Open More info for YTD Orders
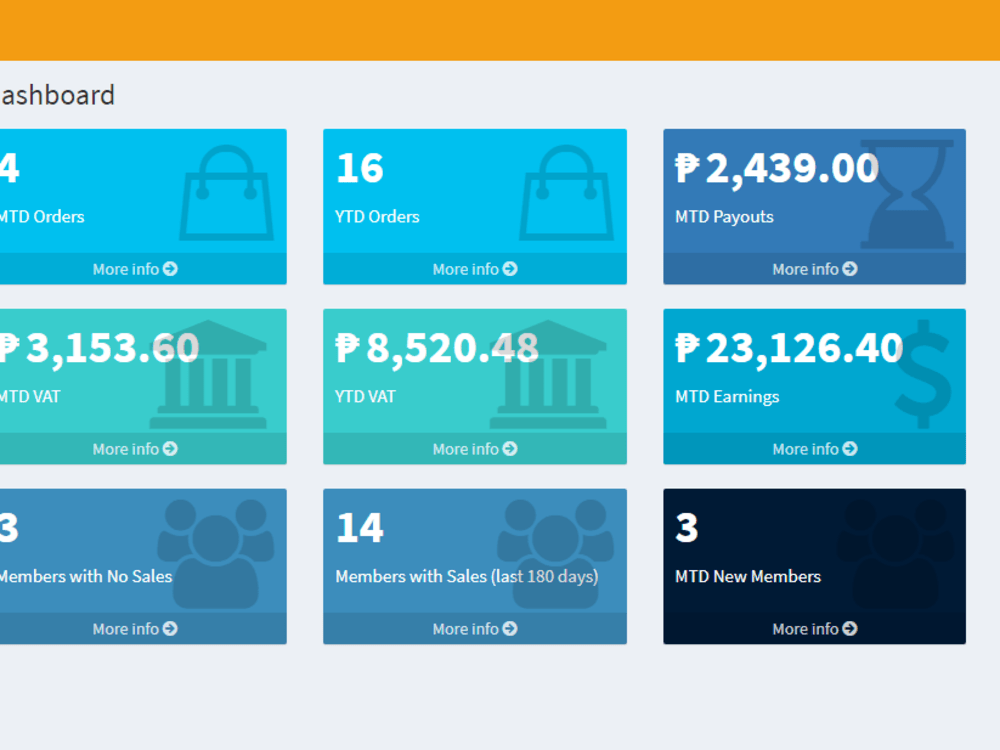Viewport: 1000px width, 750px height. 474,269
